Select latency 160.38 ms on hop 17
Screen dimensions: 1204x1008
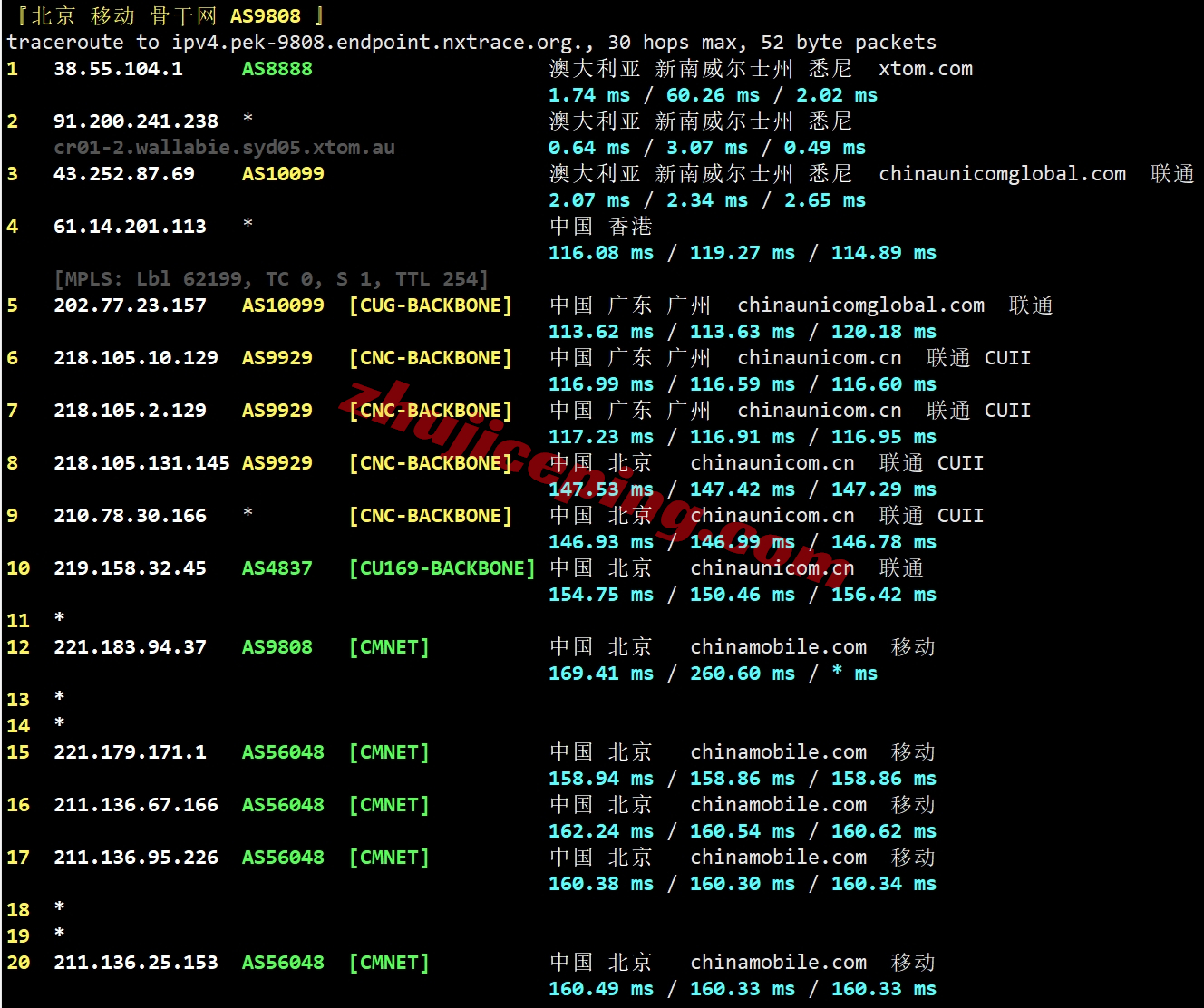[x=601, y=884]
